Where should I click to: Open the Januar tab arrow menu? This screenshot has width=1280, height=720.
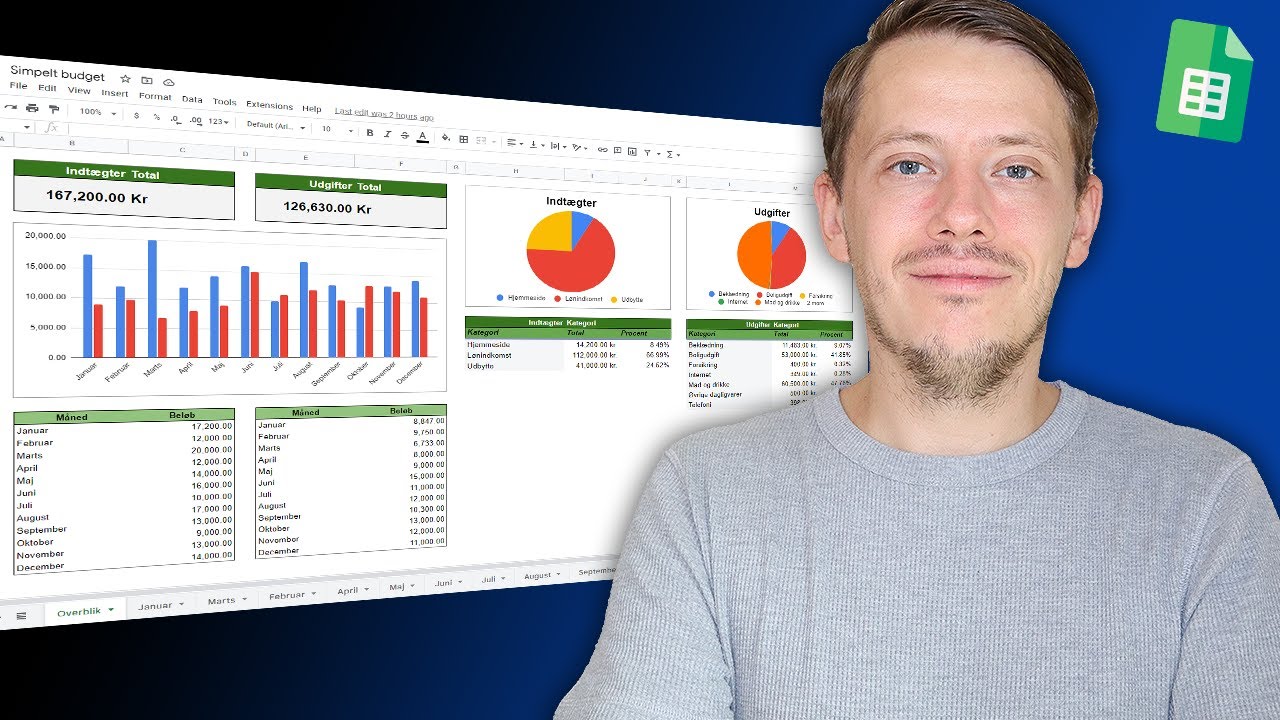point(181,605)
